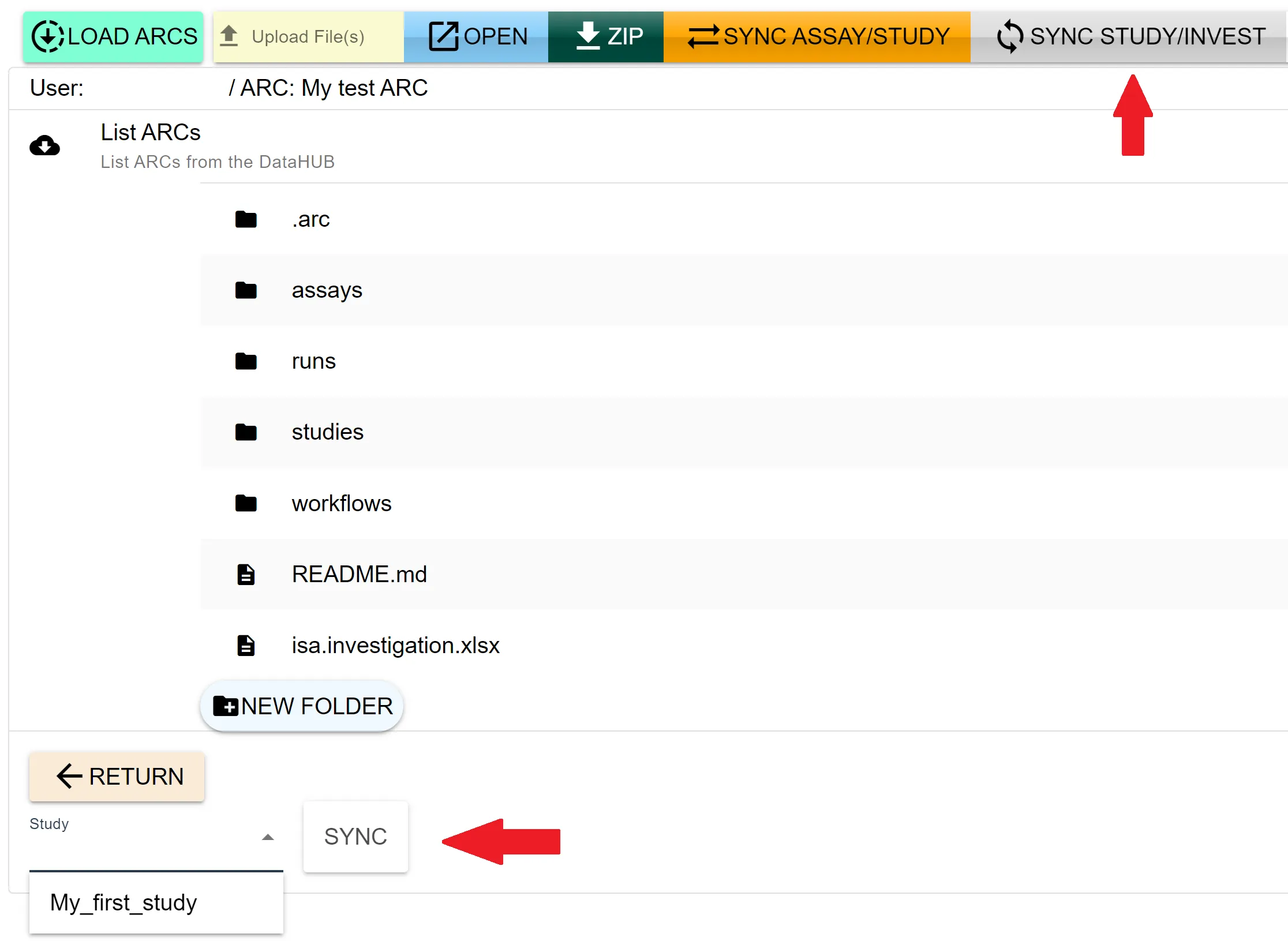Click the folder icon beside workflows
1288x941 pixels.
246,503
